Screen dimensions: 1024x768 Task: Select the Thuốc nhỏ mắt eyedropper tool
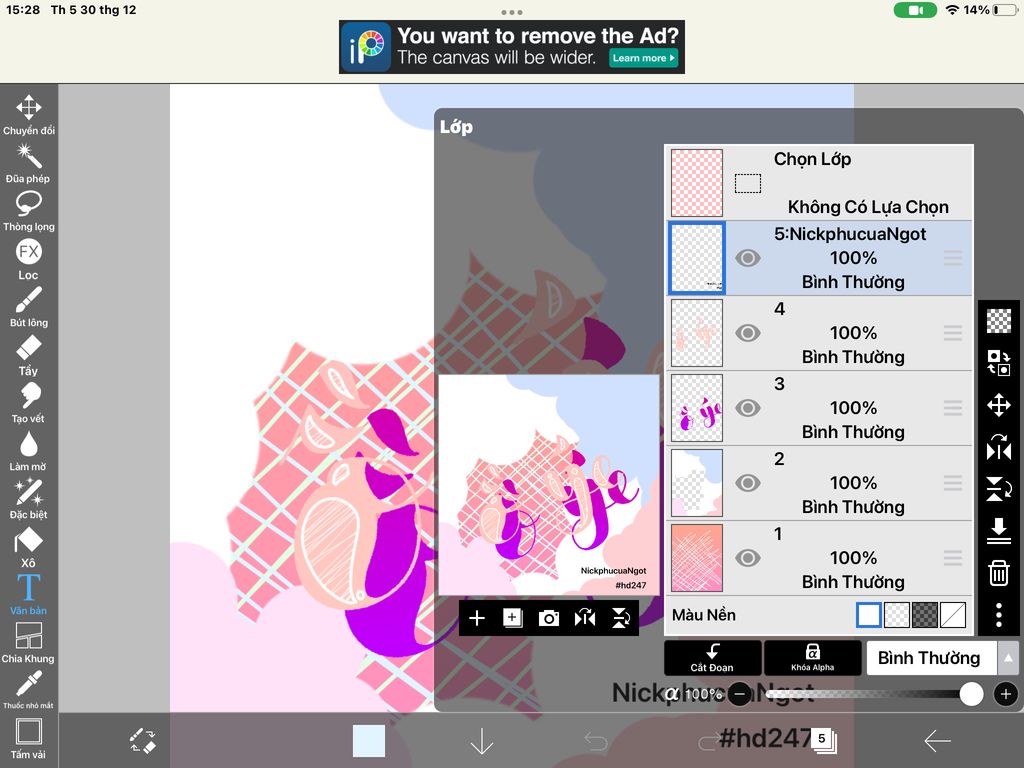[28, 690]
